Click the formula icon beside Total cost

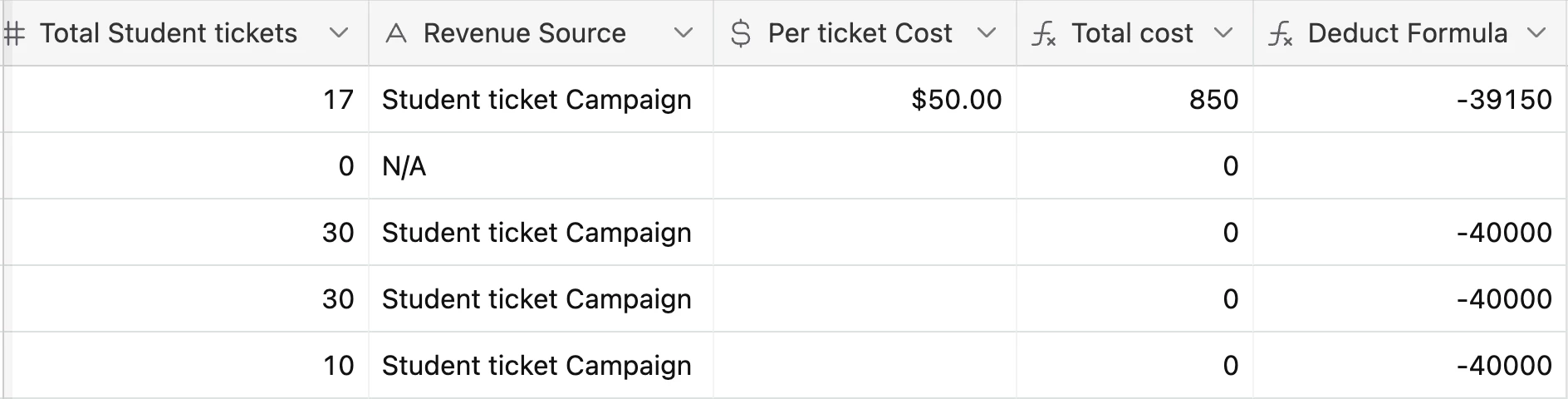(x=1043, y=34)
